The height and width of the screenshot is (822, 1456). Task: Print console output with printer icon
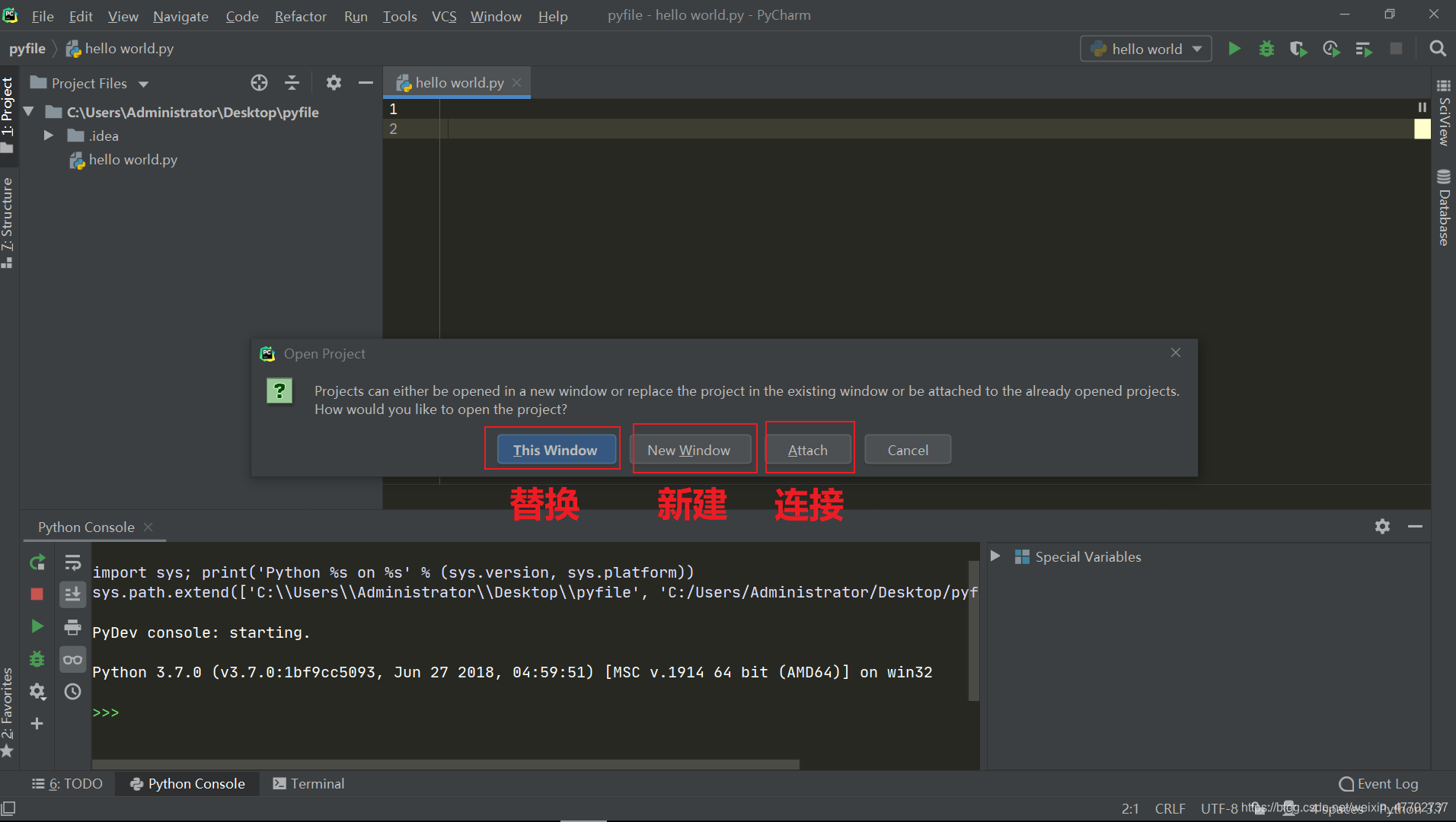coord(72,627)
